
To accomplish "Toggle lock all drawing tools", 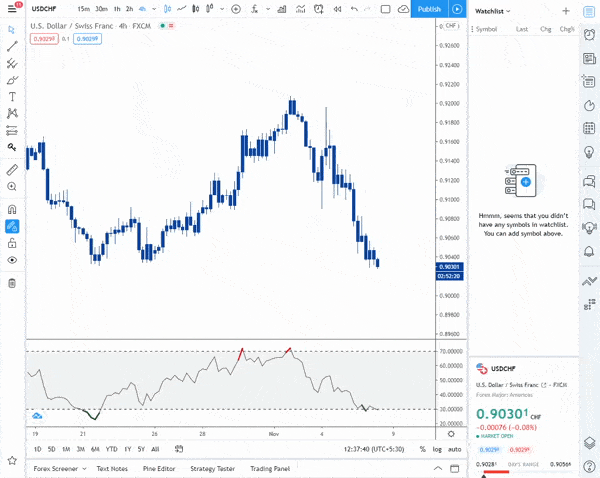I will (12, 243).
